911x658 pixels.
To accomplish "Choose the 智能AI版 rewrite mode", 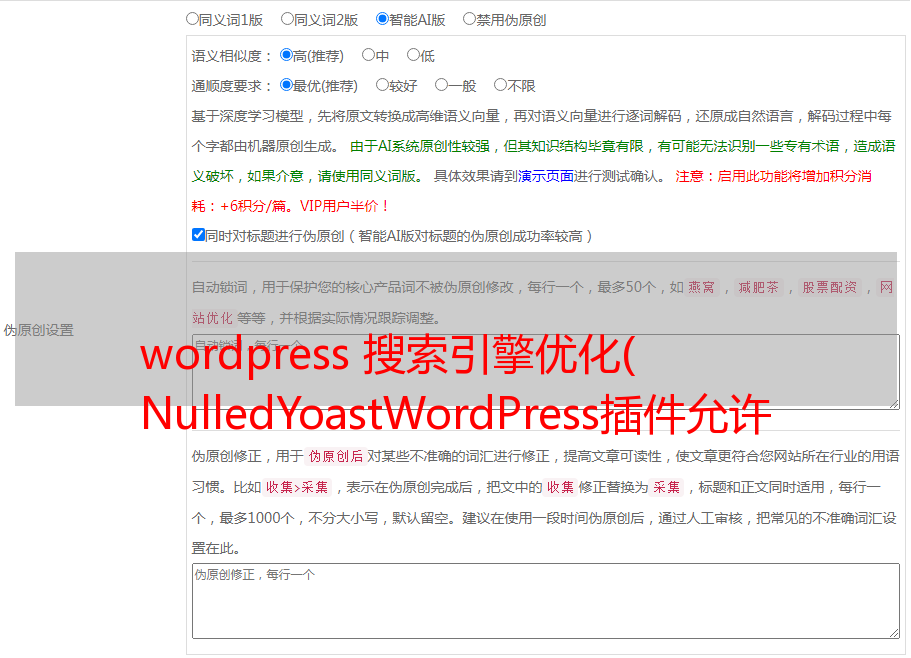I will click(x=382, y=19).
